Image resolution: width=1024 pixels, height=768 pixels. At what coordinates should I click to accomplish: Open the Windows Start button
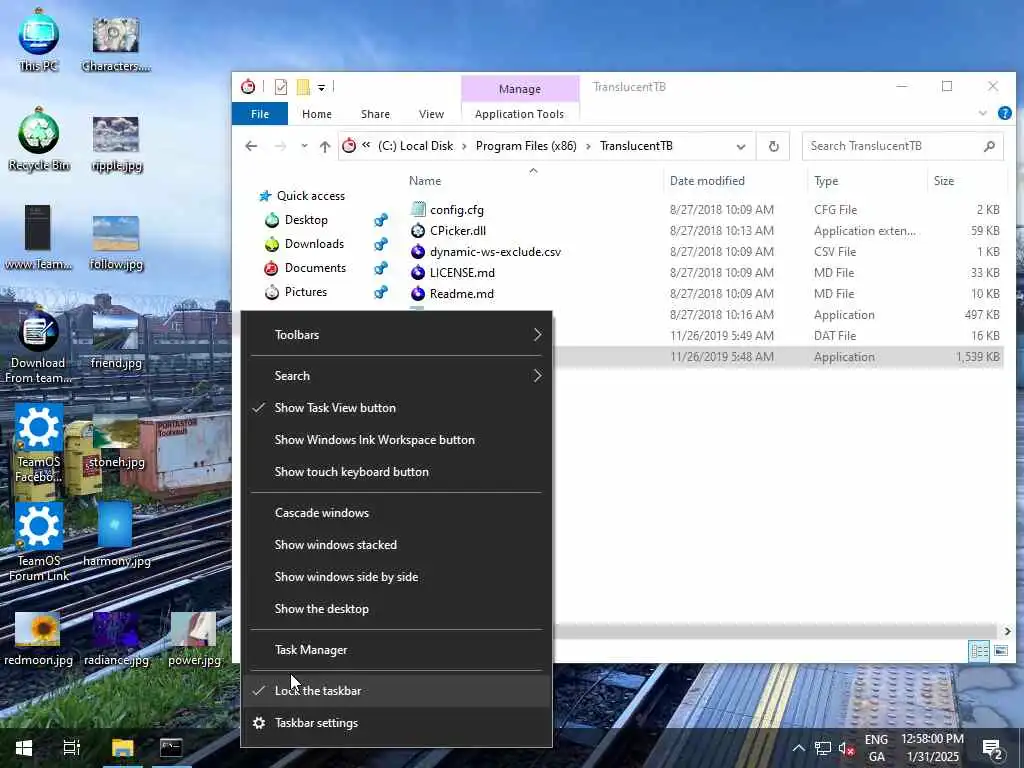click(24, 748)
